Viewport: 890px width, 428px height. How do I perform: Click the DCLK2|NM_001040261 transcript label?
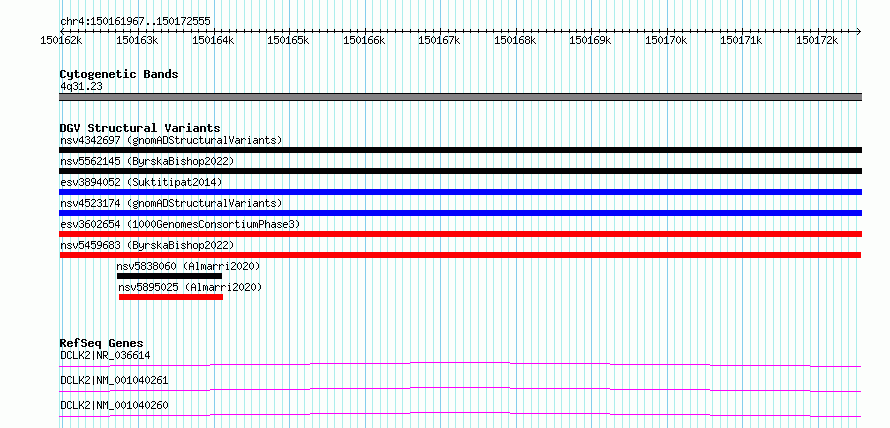point(114,380)
